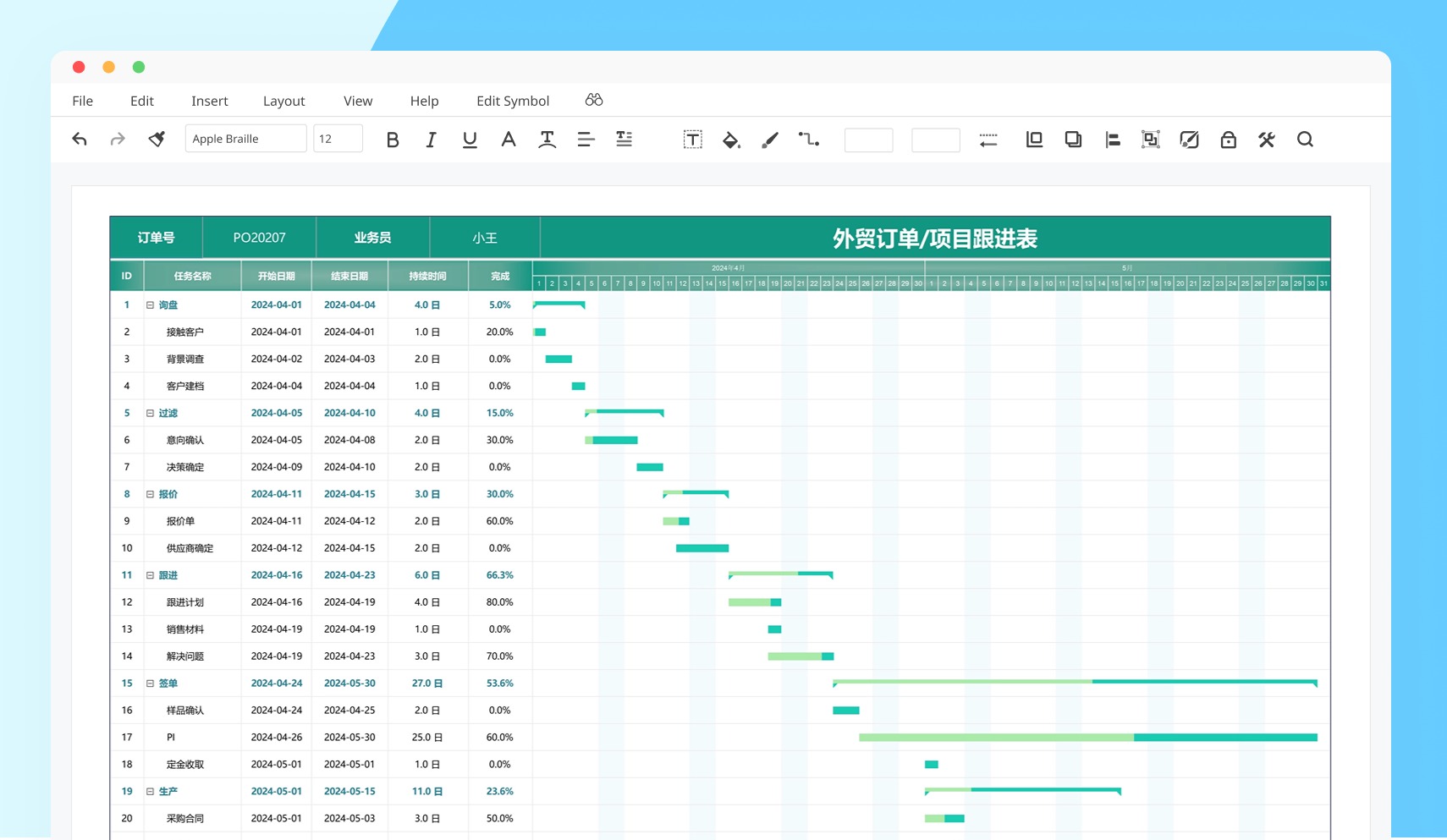Select the Connector line tool

tap(808, 140)
